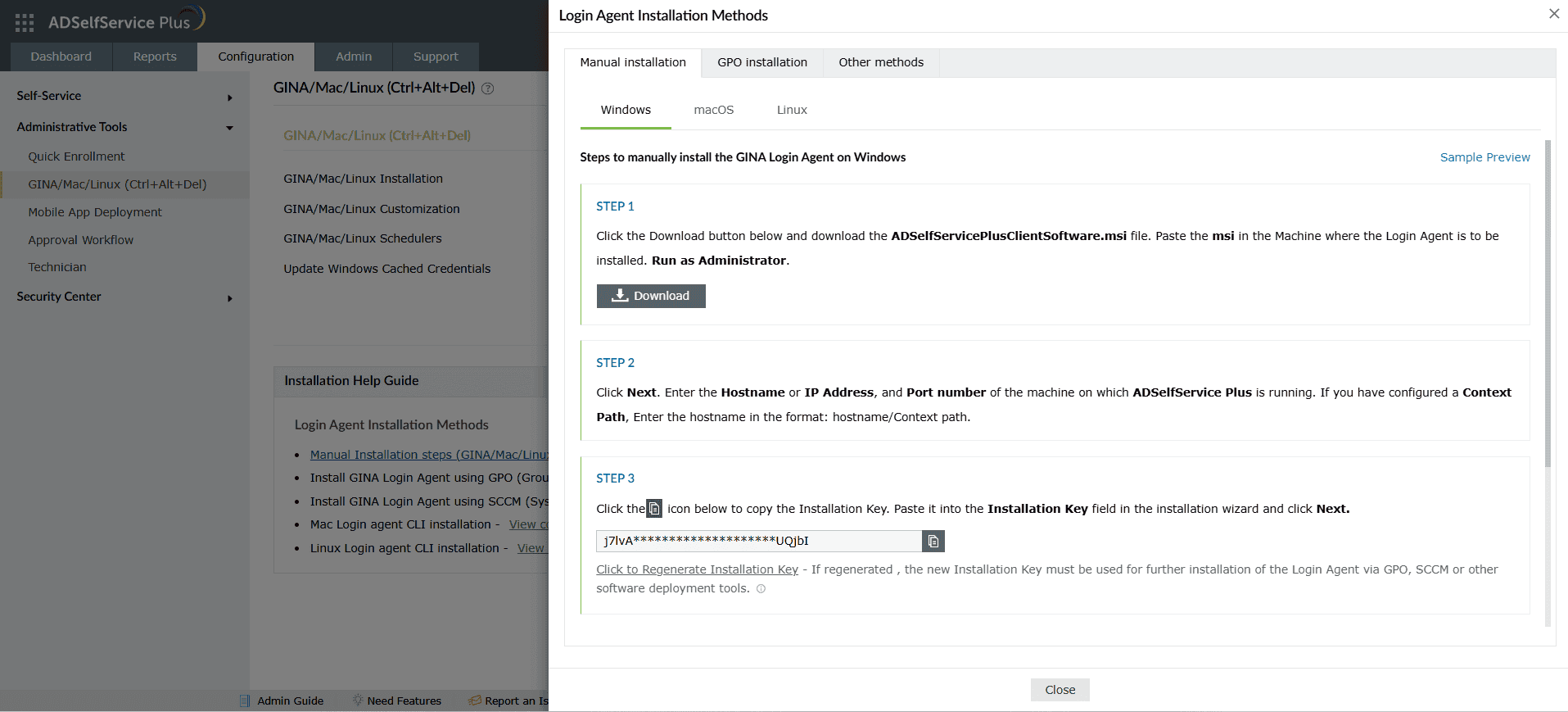The image size is (1568, 712).
Task: Click the STEP 3 heading text
Action: click(x=615, y=478)
